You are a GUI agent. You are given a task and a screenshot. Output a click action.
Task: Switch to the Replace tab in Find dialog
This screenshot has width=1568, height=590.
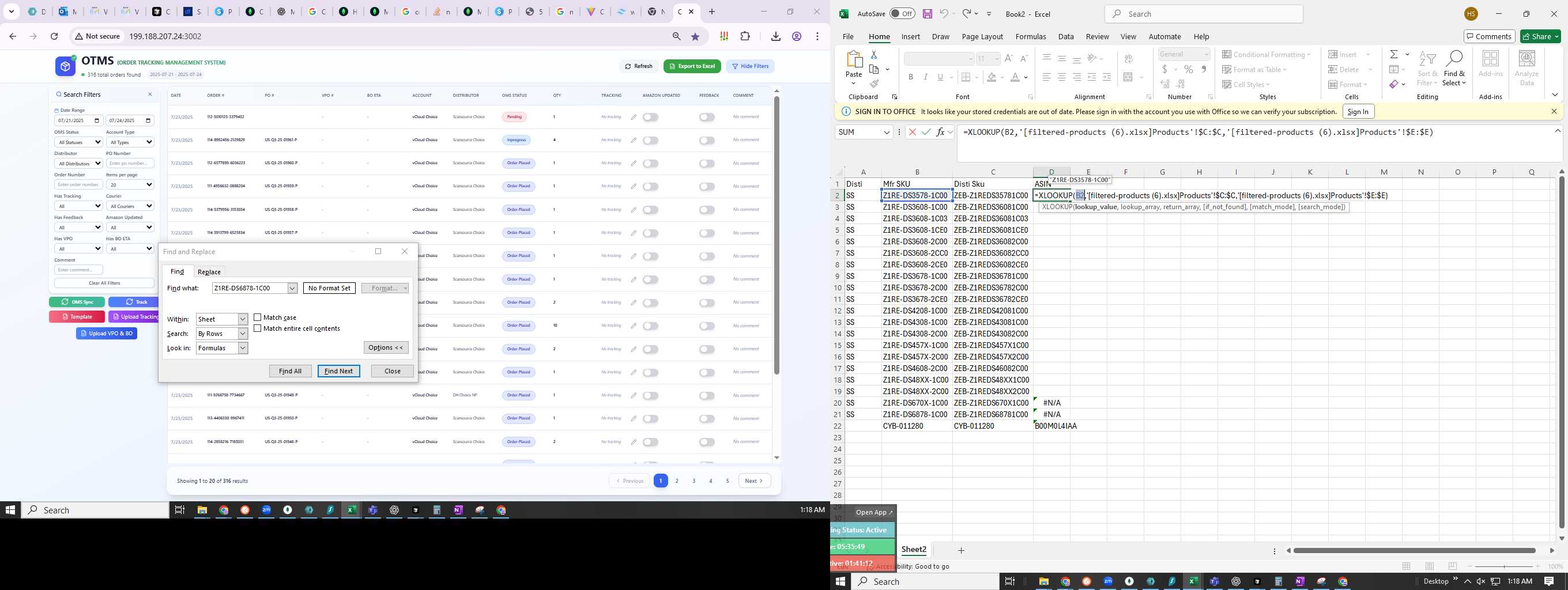point(209,272)
